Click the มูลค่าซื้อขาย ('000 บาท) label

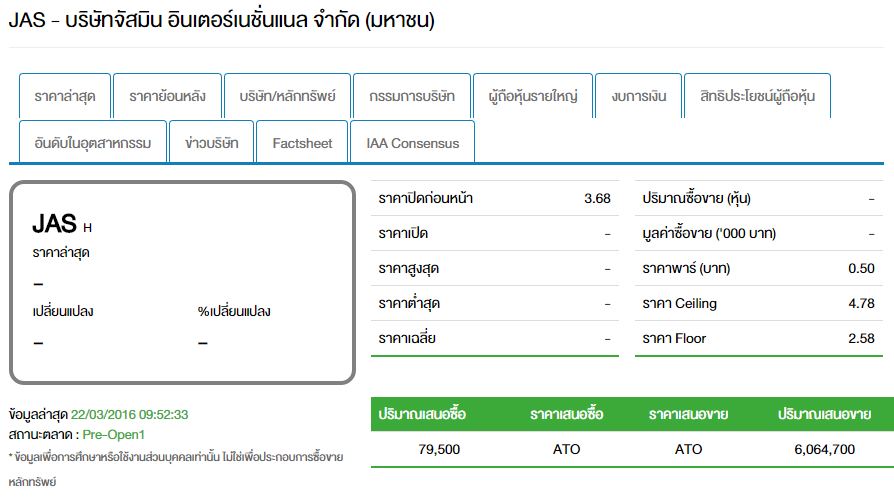coord(709,233)
